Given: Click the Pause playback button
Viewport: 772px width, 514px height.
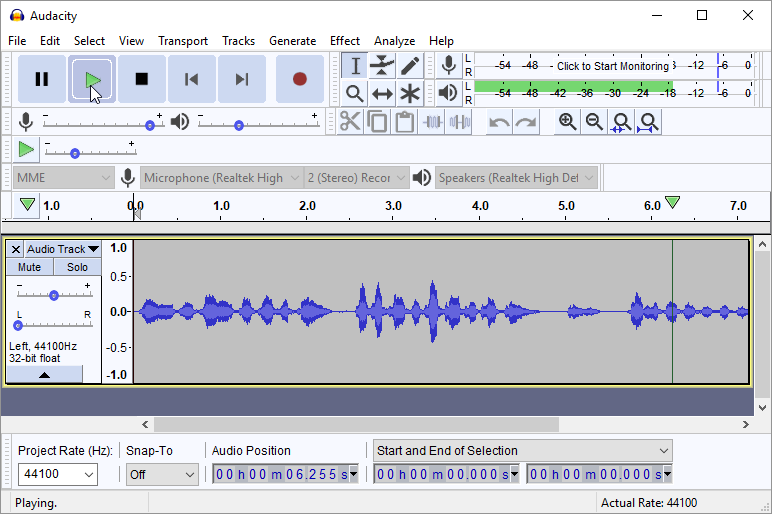Looking at the screenshot, I should point(42,79).
